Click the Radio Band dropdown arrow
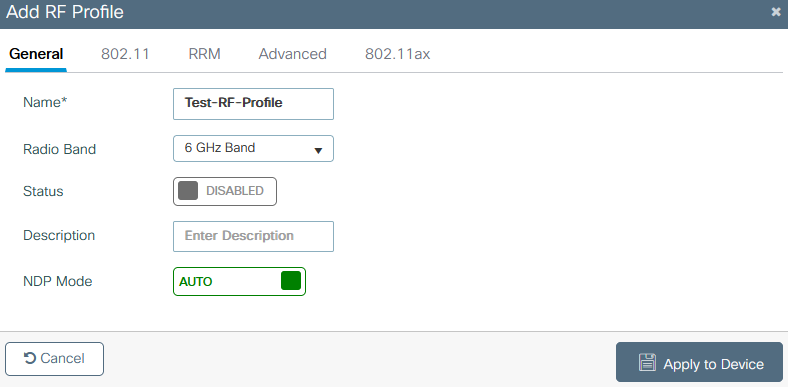The height and width of the screenshot is (387, 788). pos(318,150)
